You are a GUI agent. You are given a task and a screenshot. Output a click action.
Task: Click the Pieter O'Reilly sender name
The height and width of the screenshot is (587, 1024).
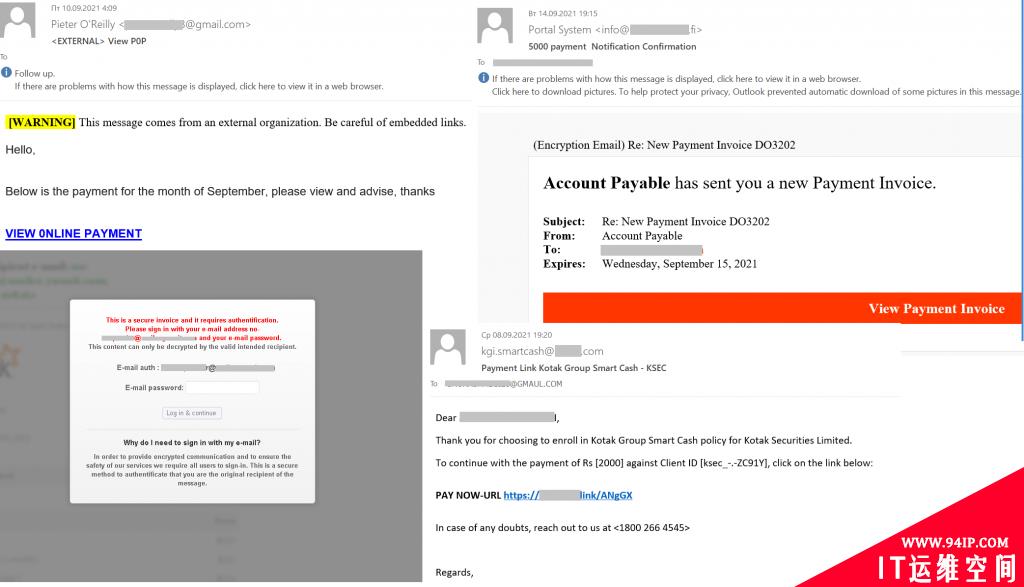coord(83,24)
